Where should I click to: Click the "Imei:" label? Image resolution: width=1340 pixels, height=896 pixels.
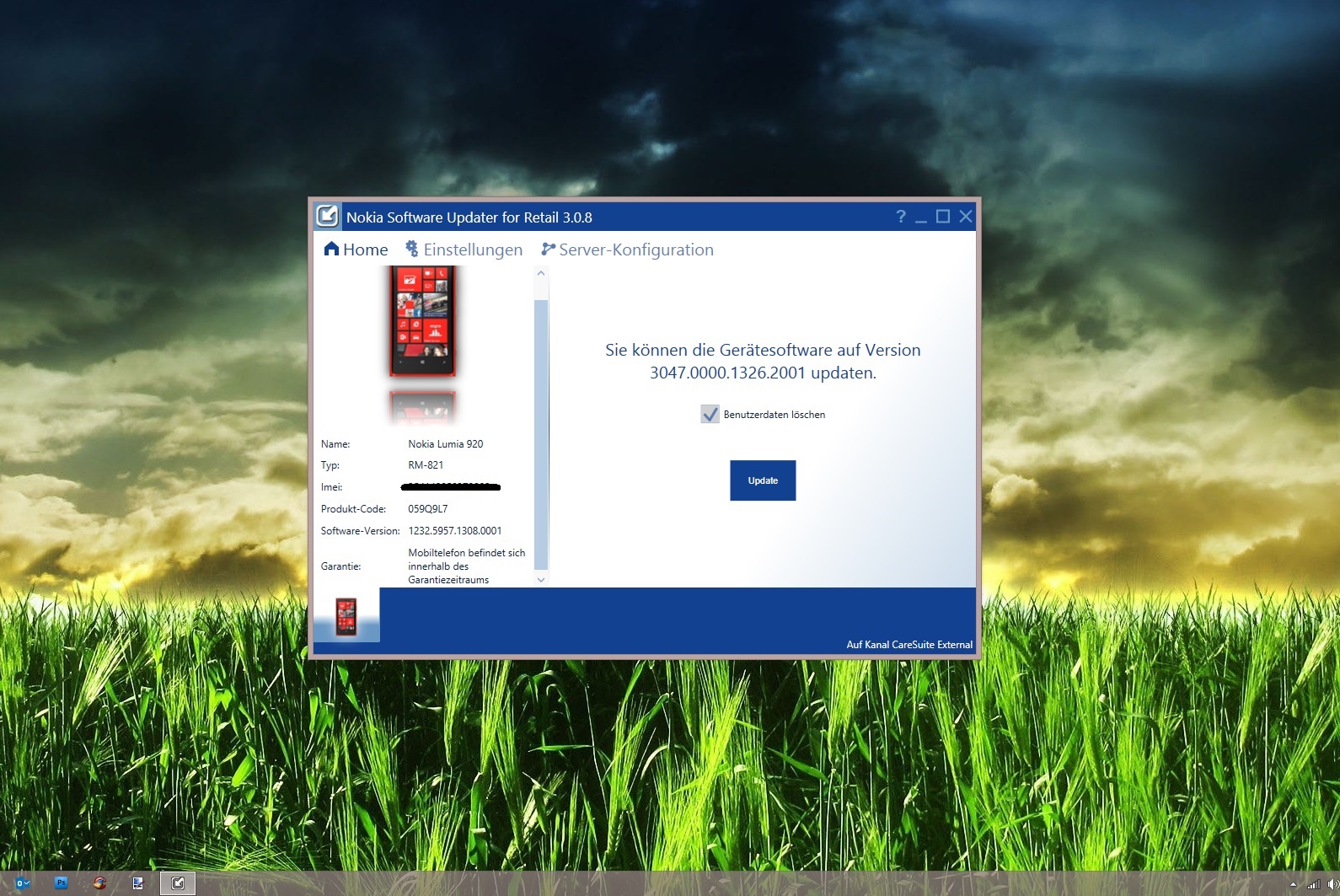(x=331, y=487)
